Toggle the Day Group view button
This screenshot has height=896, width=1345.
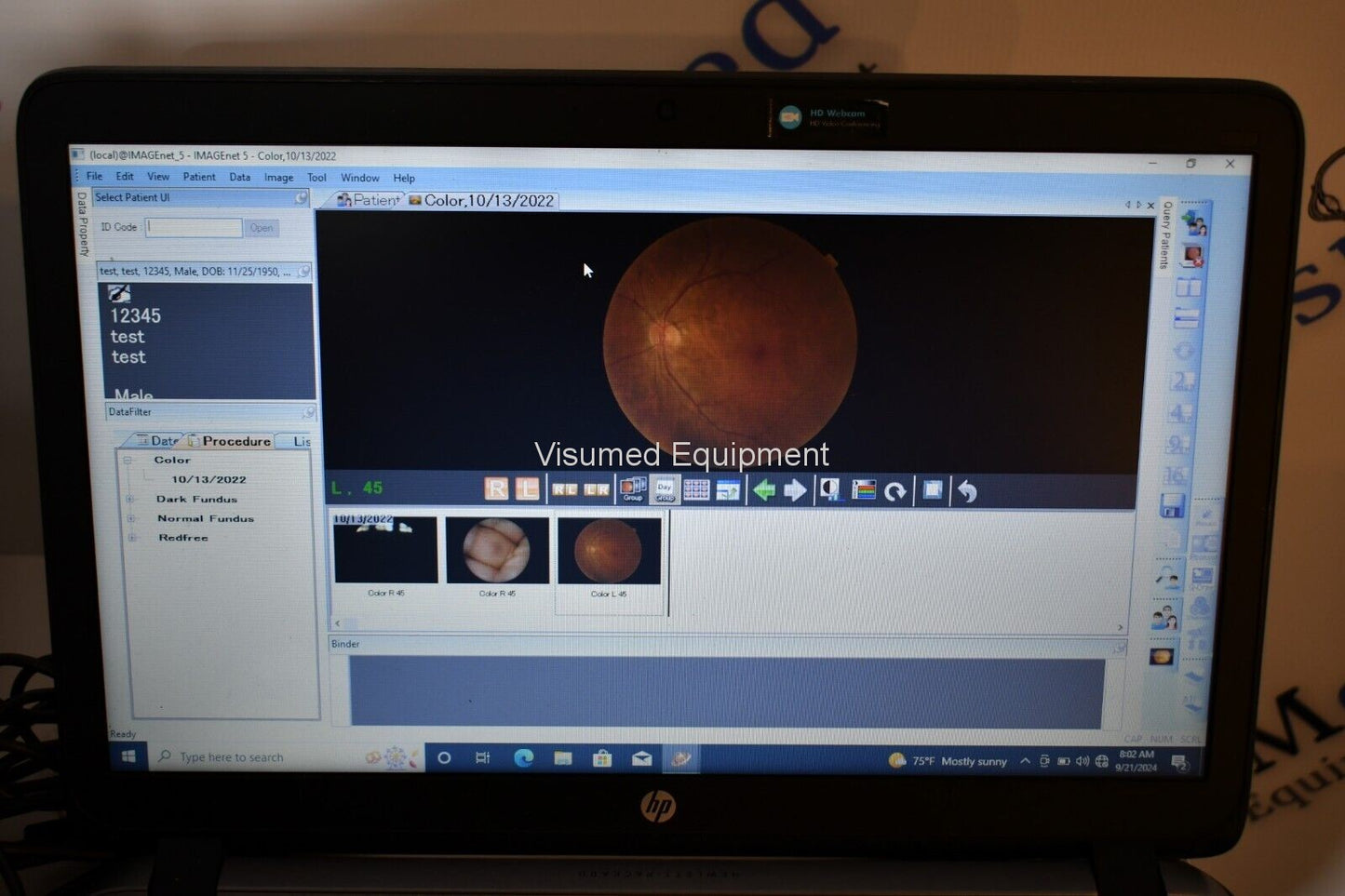(665, 490)
